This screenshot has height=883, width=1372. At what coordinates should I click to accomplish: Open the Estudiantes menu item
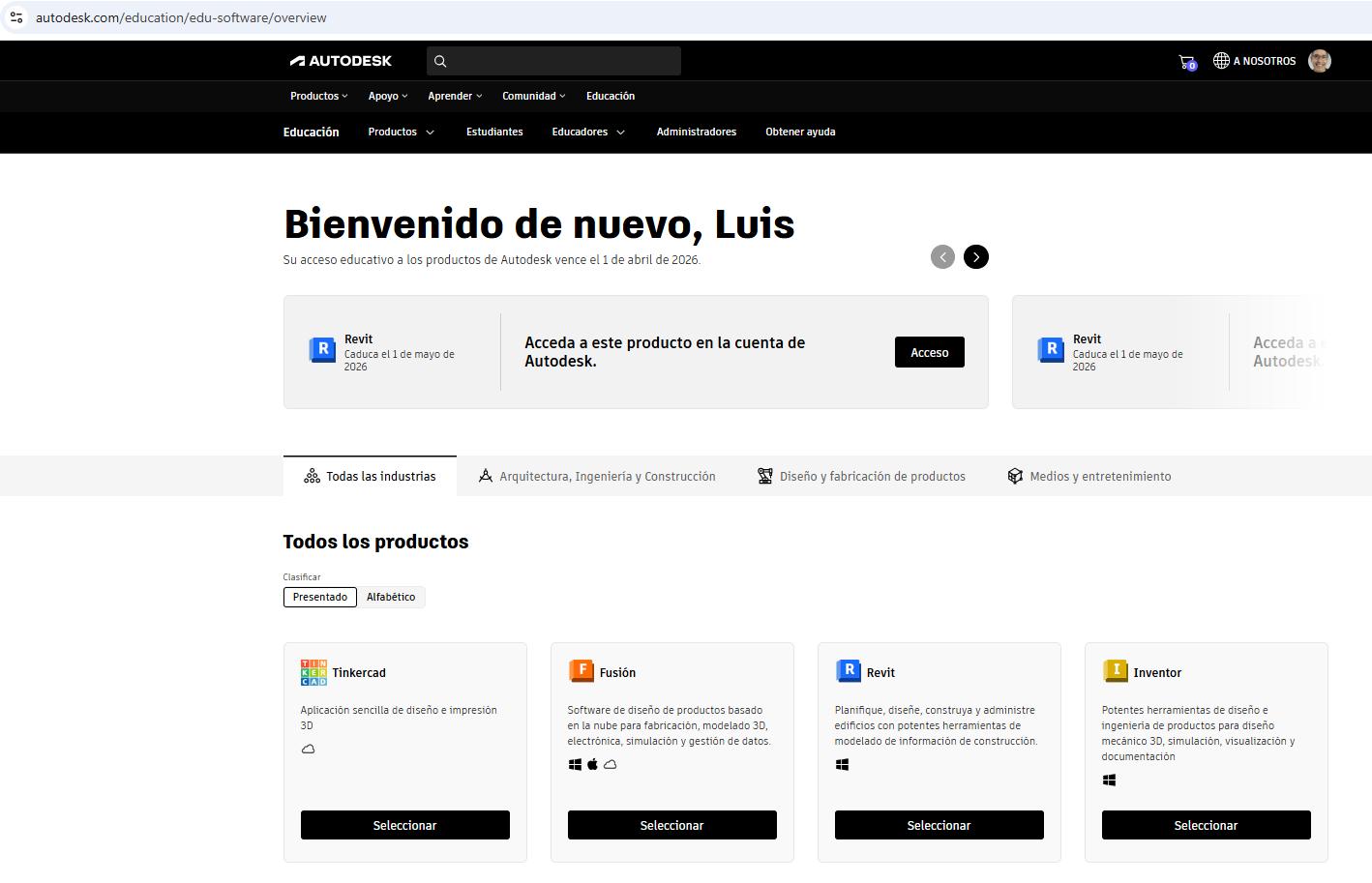(494, 132)
